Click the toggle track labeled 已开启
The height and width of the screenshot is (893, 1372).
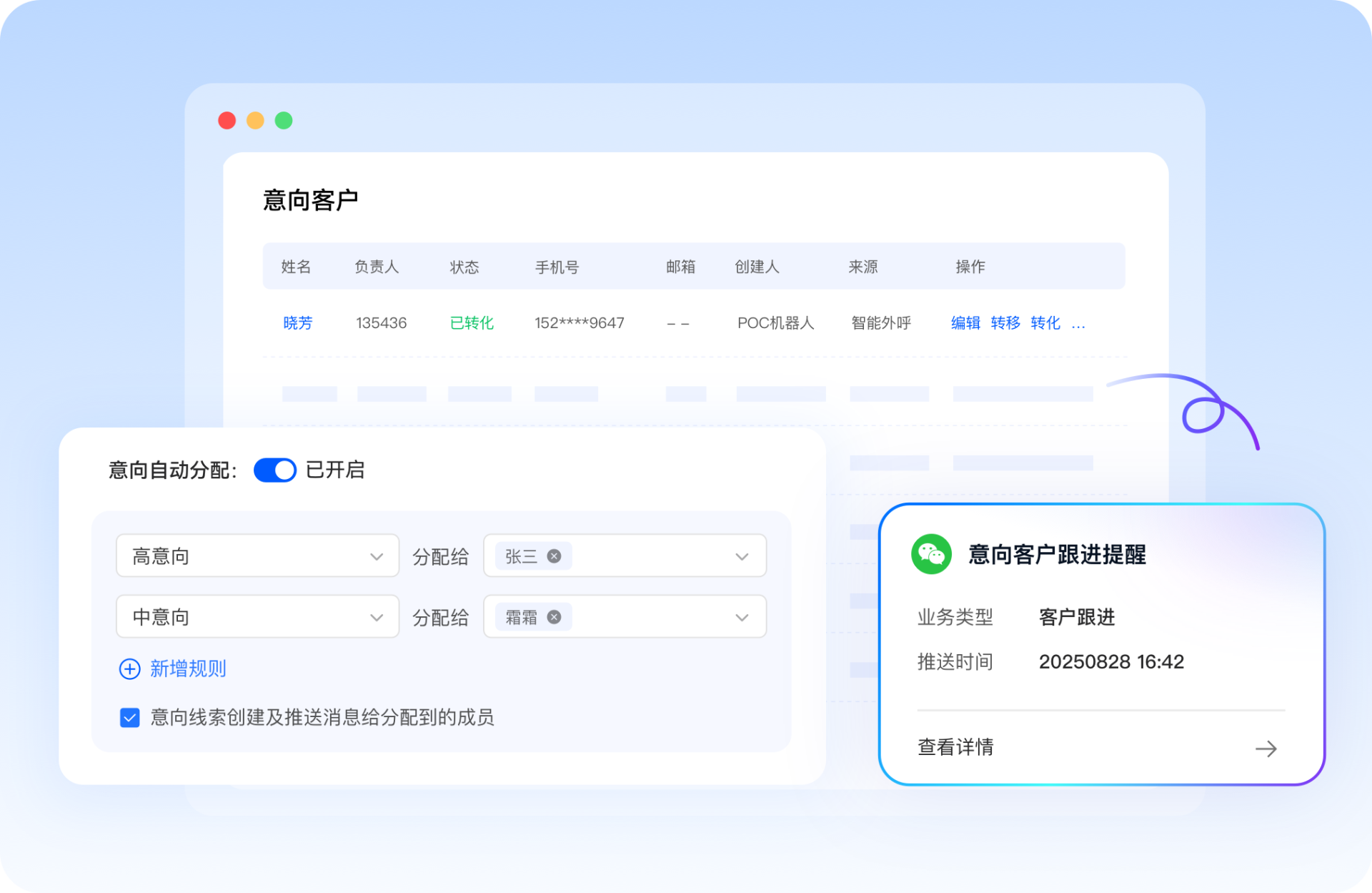coord(274,470)
